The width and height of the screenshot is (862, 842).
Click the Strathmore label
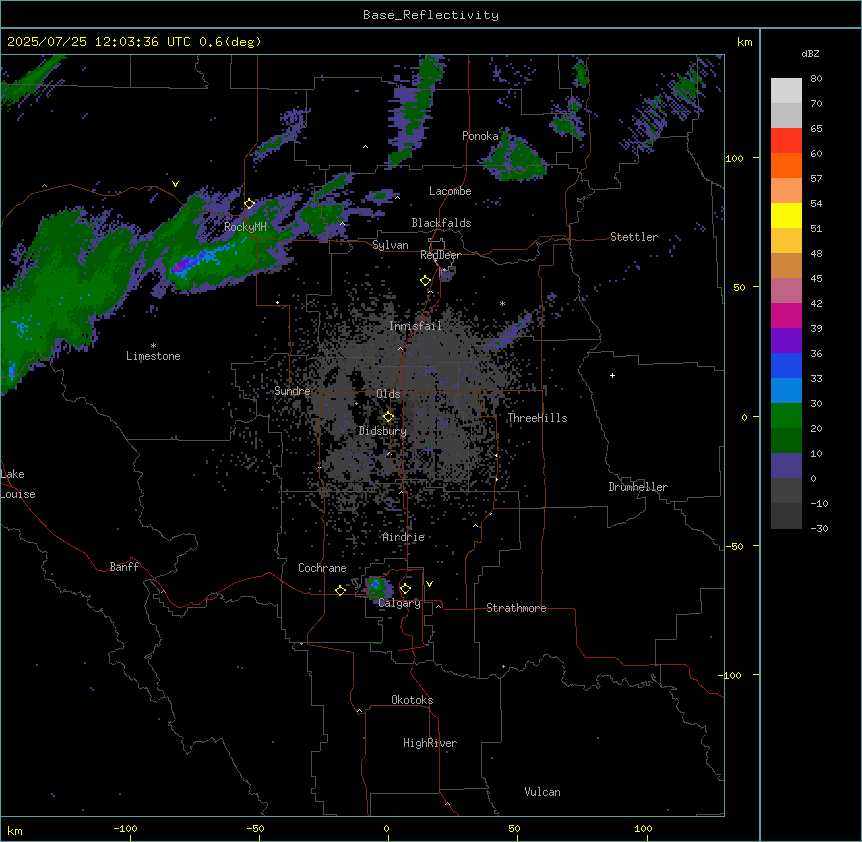tap(516, 608)
